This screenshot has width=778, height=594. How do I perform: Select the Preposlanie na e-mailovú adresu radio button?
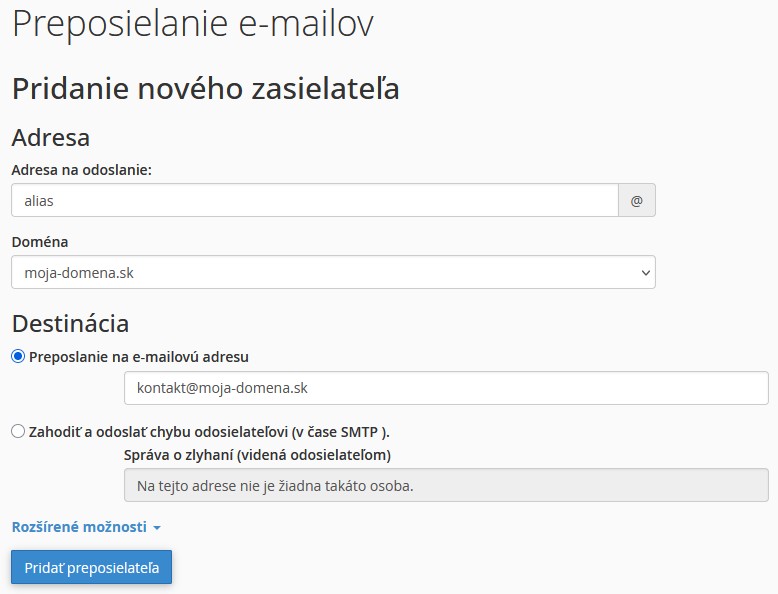pyautogui.click(x=18, y=356)
